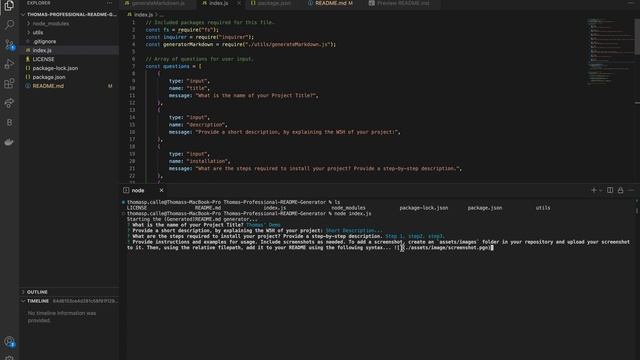640x360 pixels.
Task: Click line 3 'const inquirer' code
Action: 200,37
